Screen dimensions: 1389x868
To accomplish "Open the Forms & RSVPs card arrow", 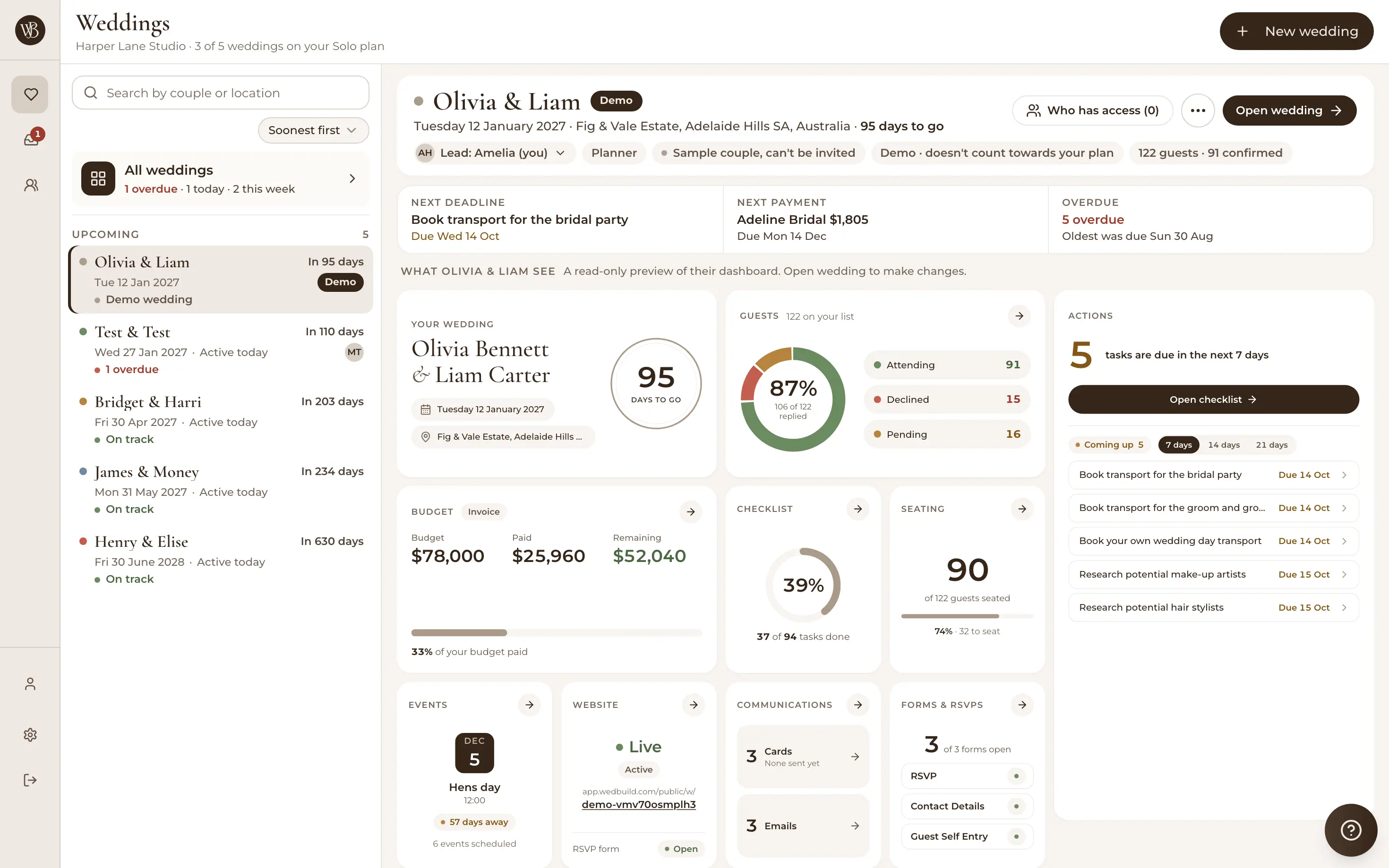I will point(1022,705).
